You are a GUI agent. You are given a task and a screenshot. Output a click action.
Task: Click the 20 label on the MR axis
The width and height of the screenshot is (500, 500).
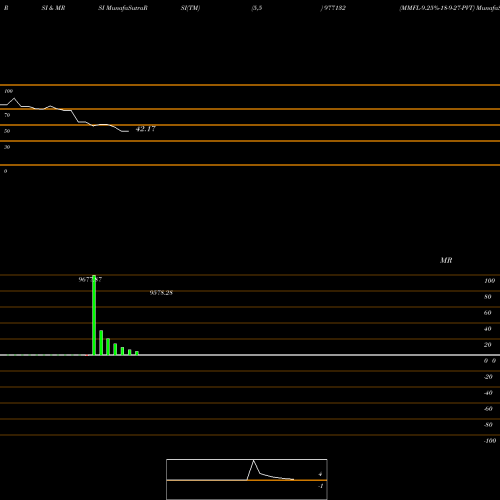coord(488,345)
